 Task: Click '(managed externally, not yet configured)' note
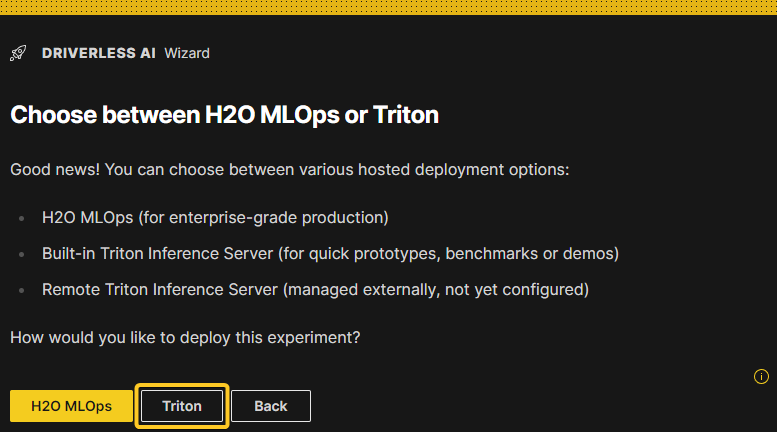click(436, 289)
